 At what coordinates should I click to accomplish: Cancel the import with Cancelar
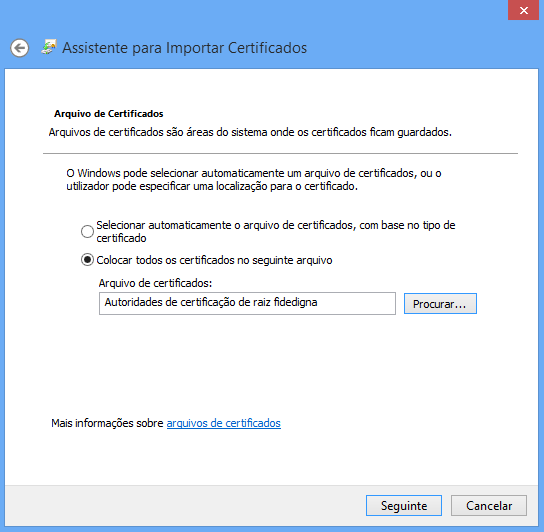(x=488, y=506)
